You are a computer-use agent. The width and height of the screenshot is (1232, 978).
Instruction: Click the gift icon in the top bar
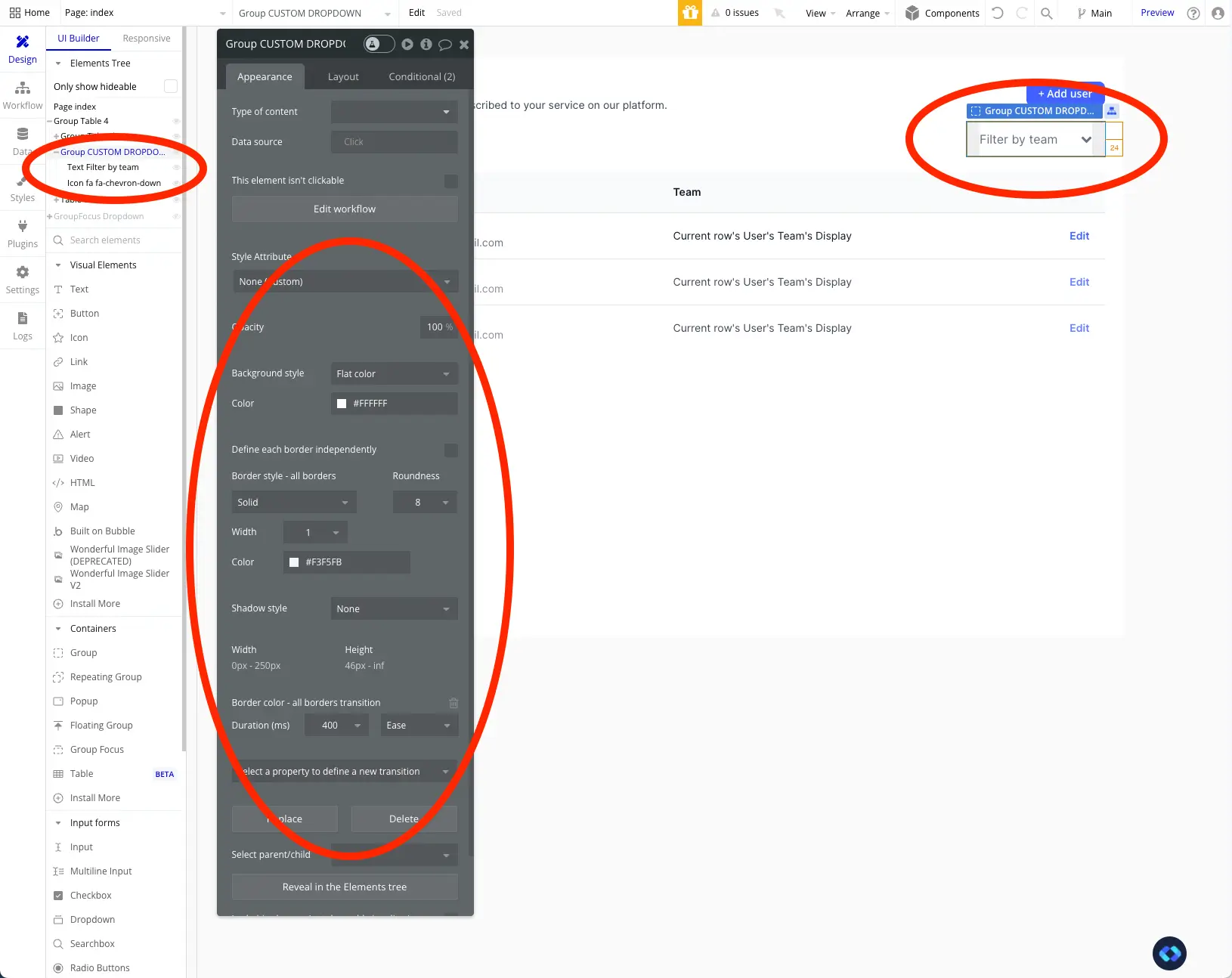click(x=689, y=13)
